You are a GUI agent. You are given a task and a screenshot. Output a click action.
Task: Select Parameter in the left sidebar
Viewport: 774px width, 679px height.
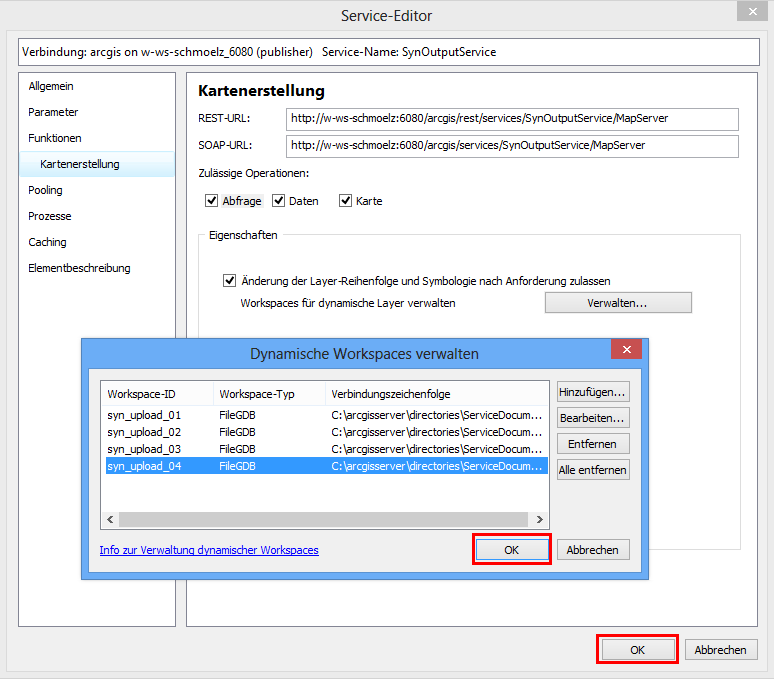(x=53, y=112)
